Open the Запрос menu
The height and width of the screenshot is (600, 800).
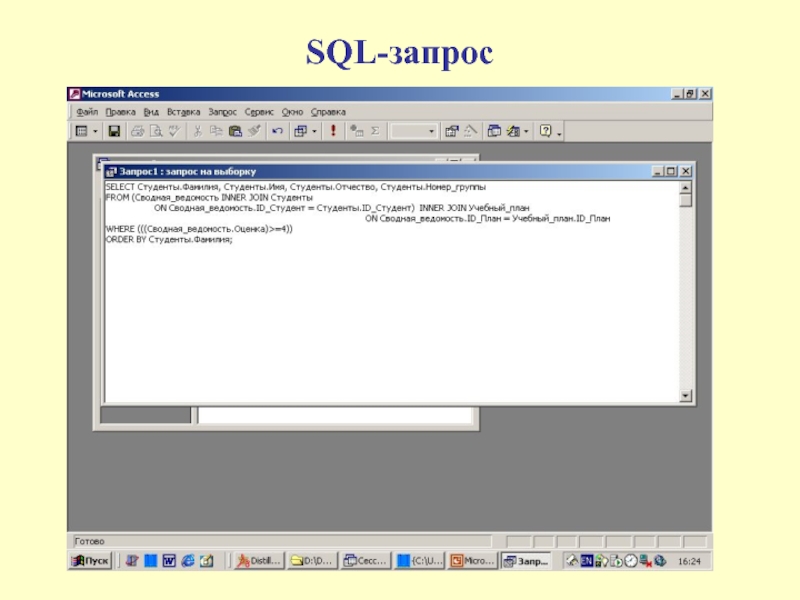click(222, 112)
